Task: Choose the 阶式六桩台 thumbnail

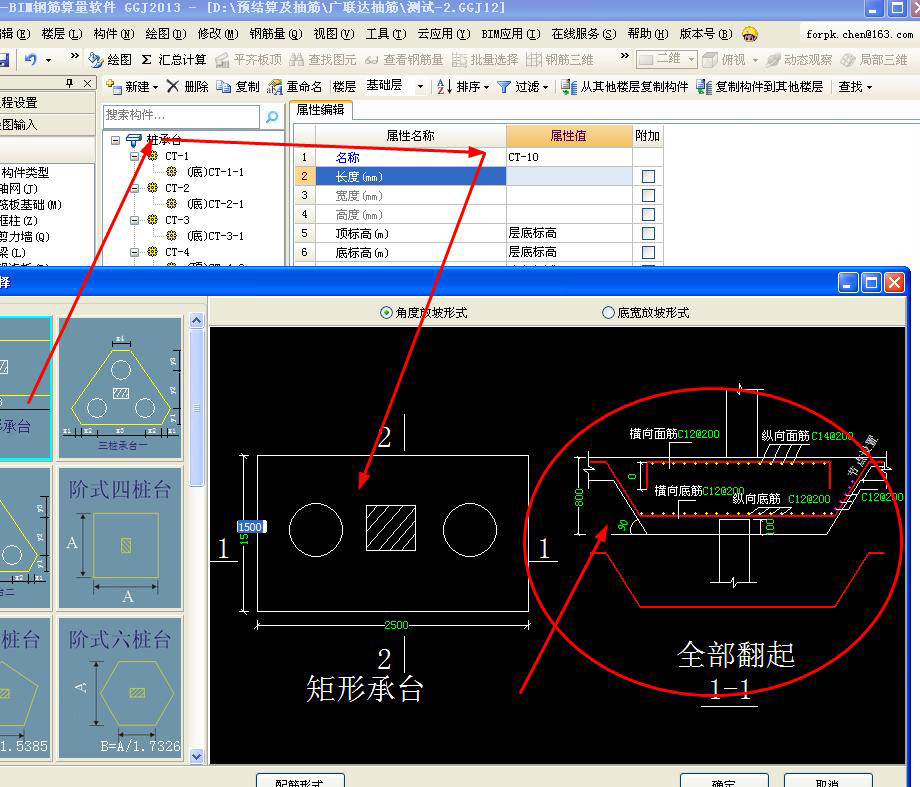Action: pos(120,687)
